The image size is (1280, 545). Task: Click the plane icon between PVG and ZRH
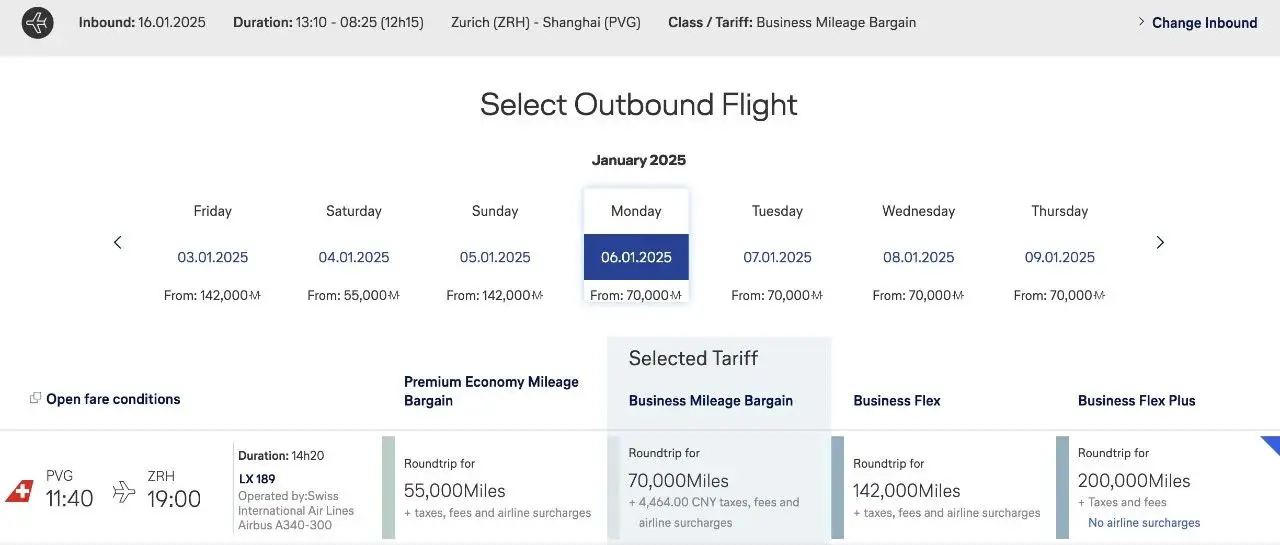[x=124, y=491]
